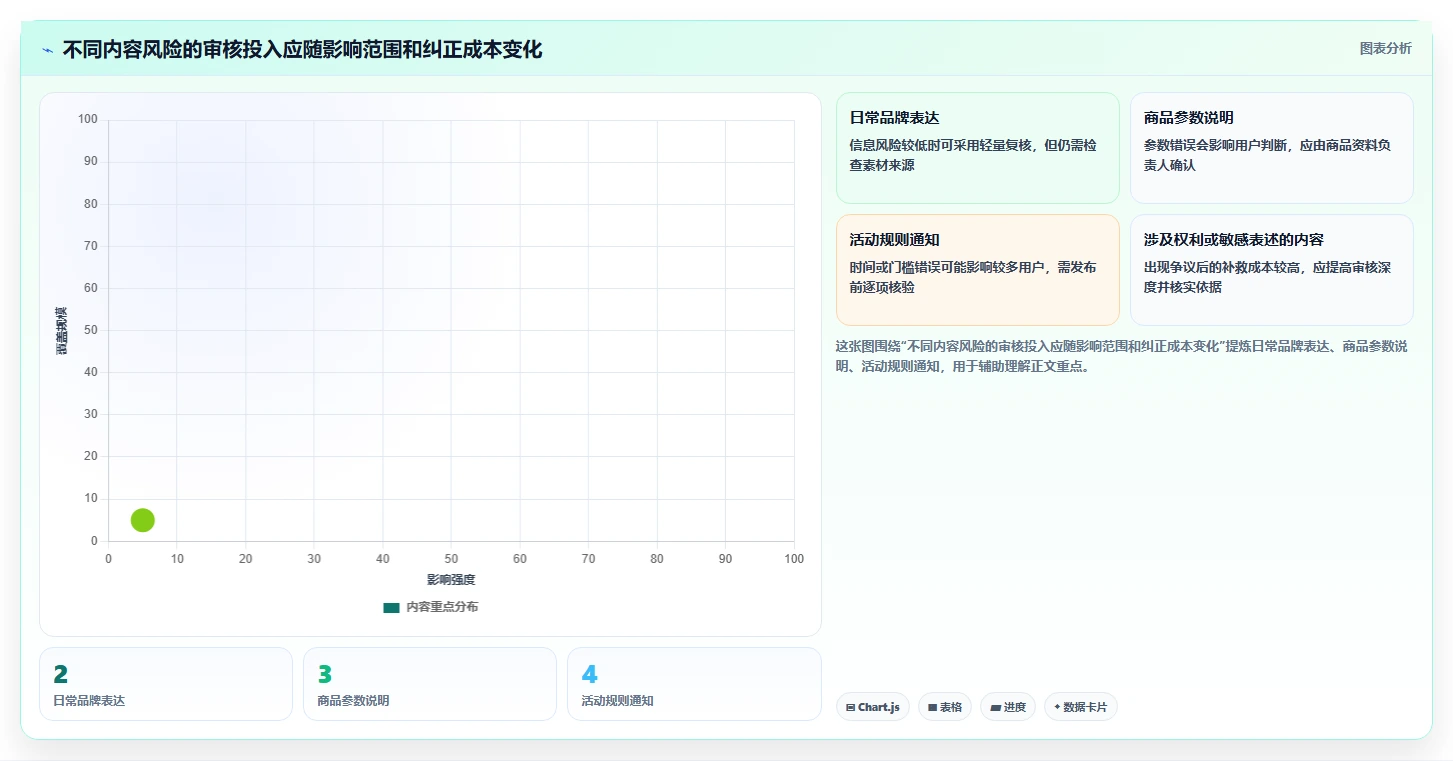
Task: Click the number 3 stat value
Action: tap(324, 675)
